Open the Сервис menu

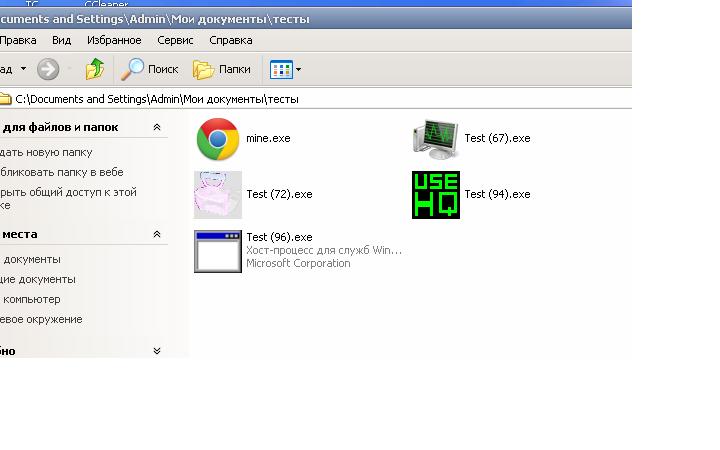coord(175,40)
